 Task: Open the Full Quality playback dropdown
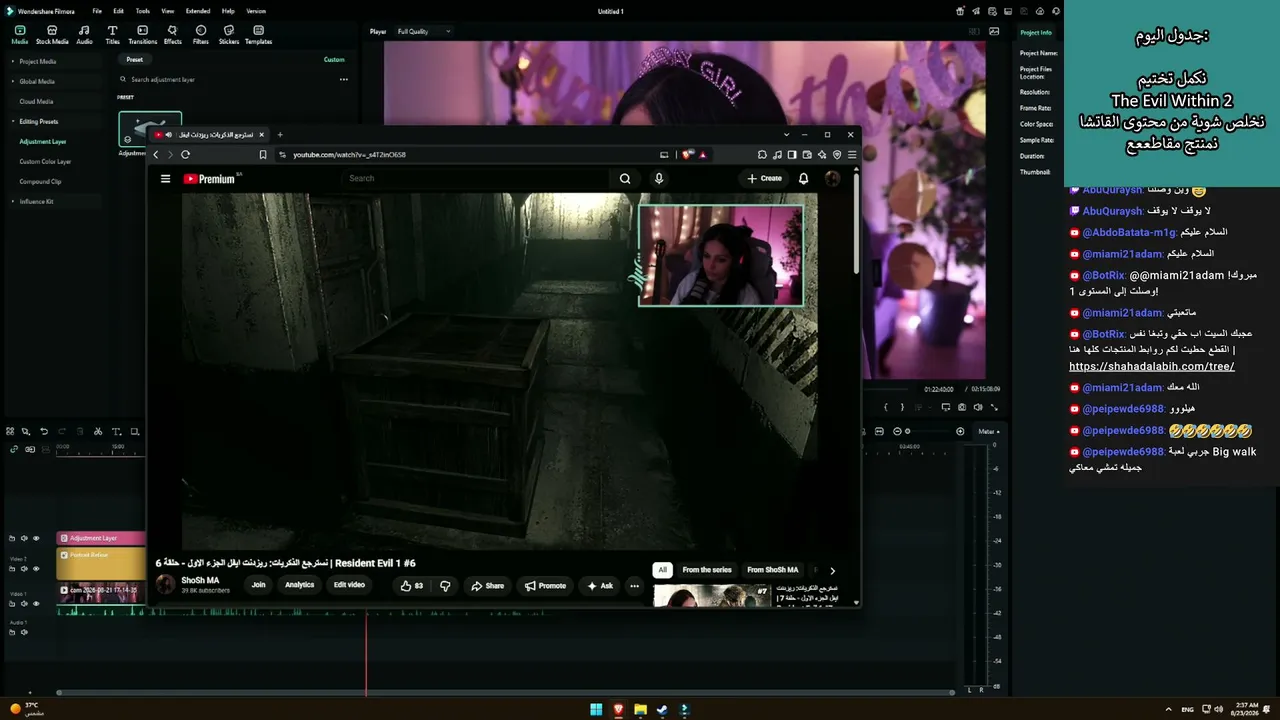(424, 31)
